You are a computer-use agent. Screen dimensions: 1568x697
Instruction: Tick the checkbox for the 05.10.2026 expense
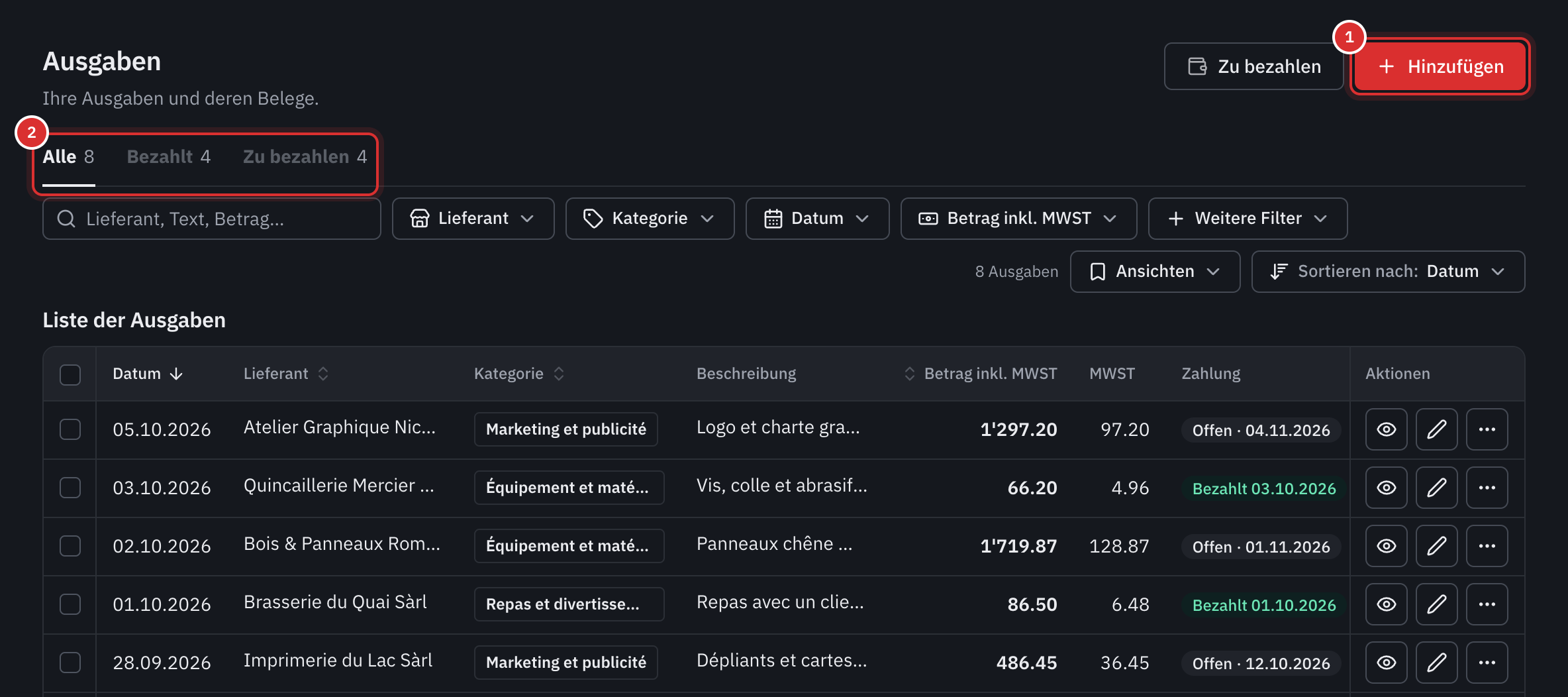coord(70,429)
